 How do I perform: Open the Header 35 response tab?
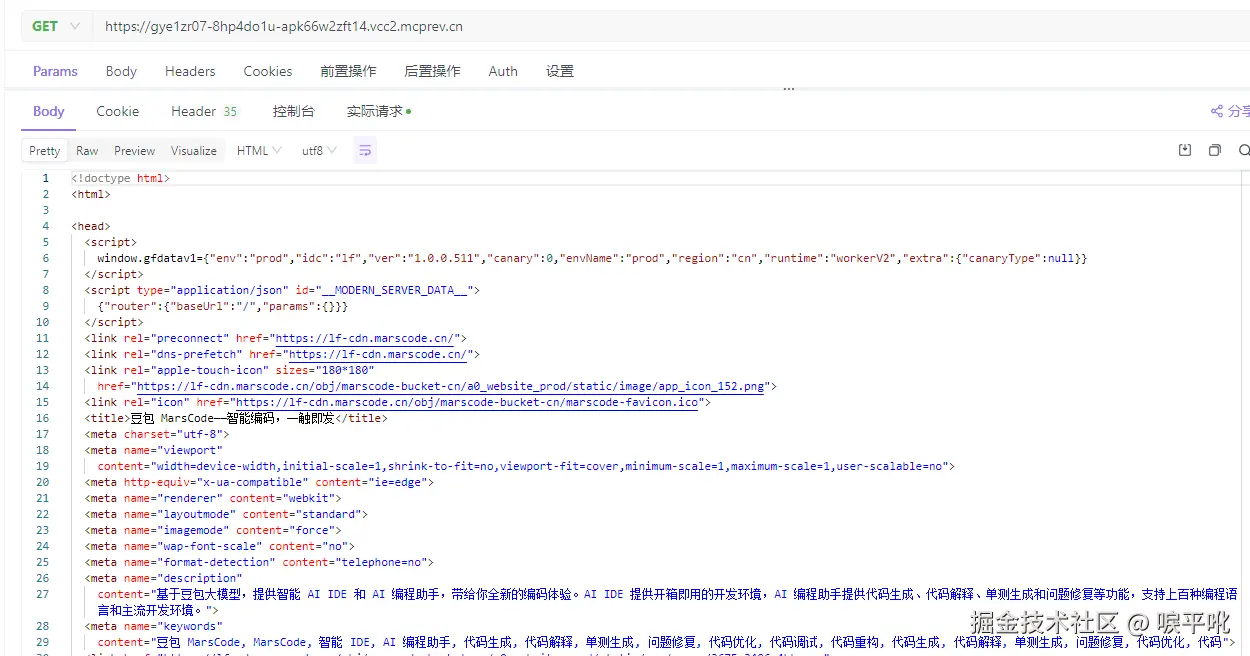pyautogui.click(x=203, y=111)
